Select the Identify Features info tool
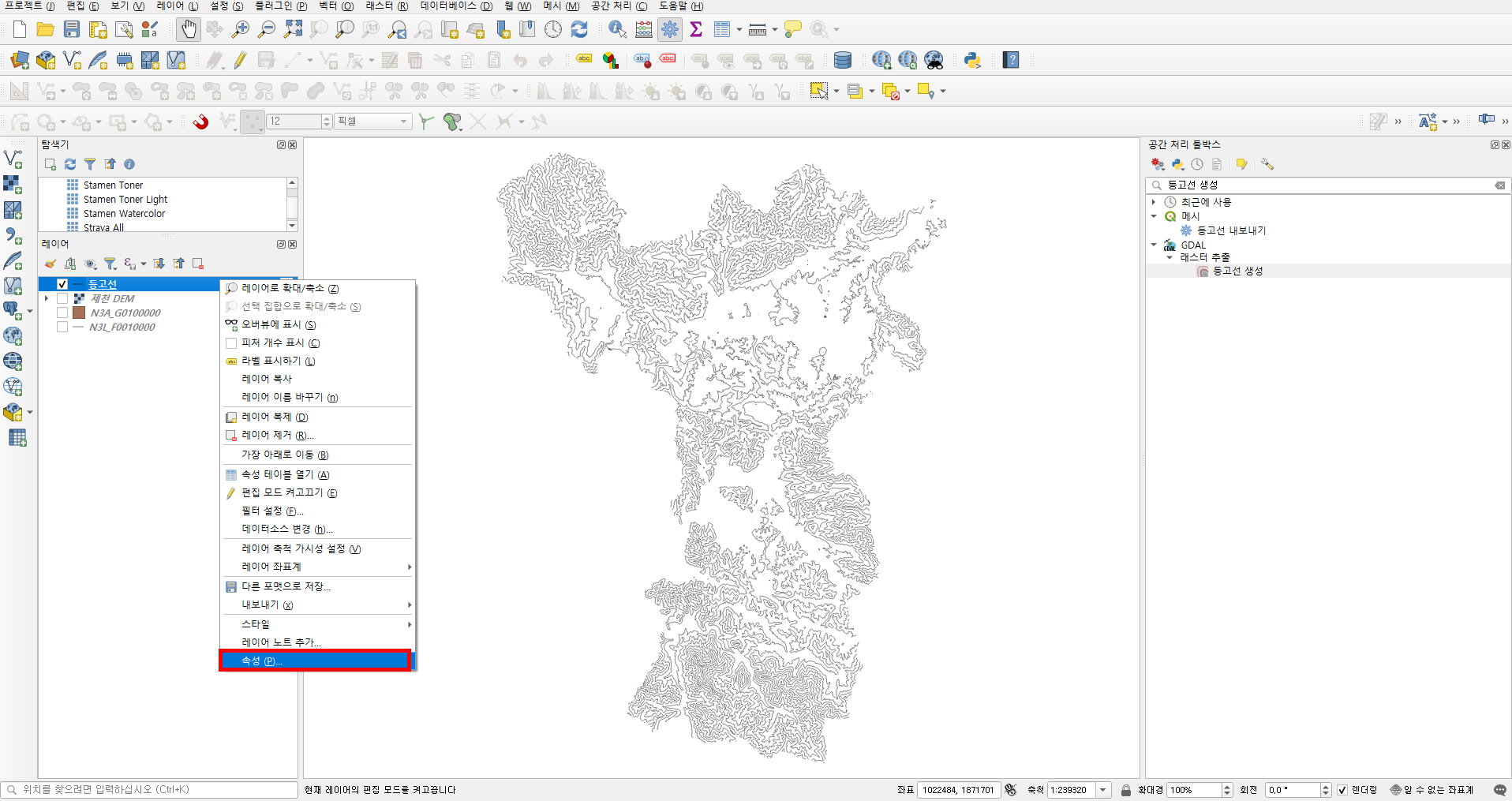 coord(618,30)
